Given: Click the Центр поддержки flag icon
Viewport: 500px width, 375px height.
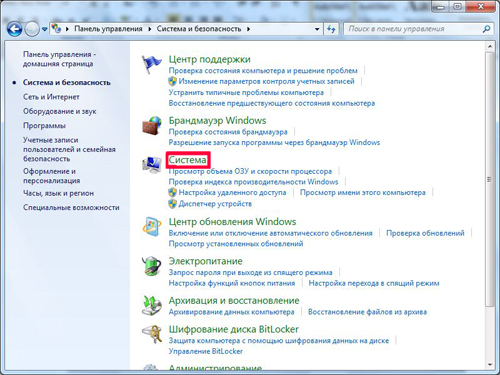Looking at the screenshot, I should tap(151, 64).
